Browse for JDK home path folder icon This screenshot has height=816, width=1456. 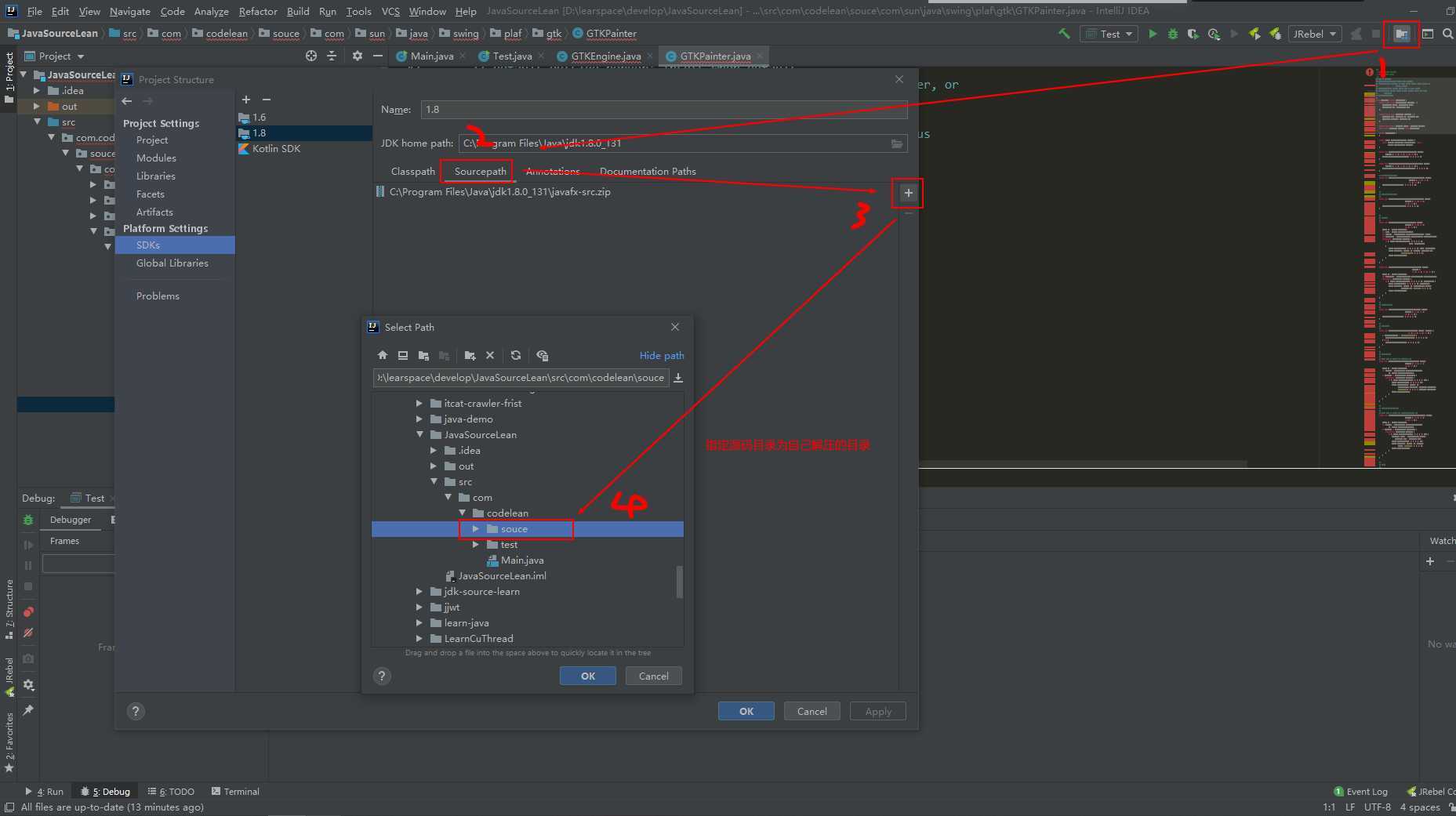coord(897,143)
